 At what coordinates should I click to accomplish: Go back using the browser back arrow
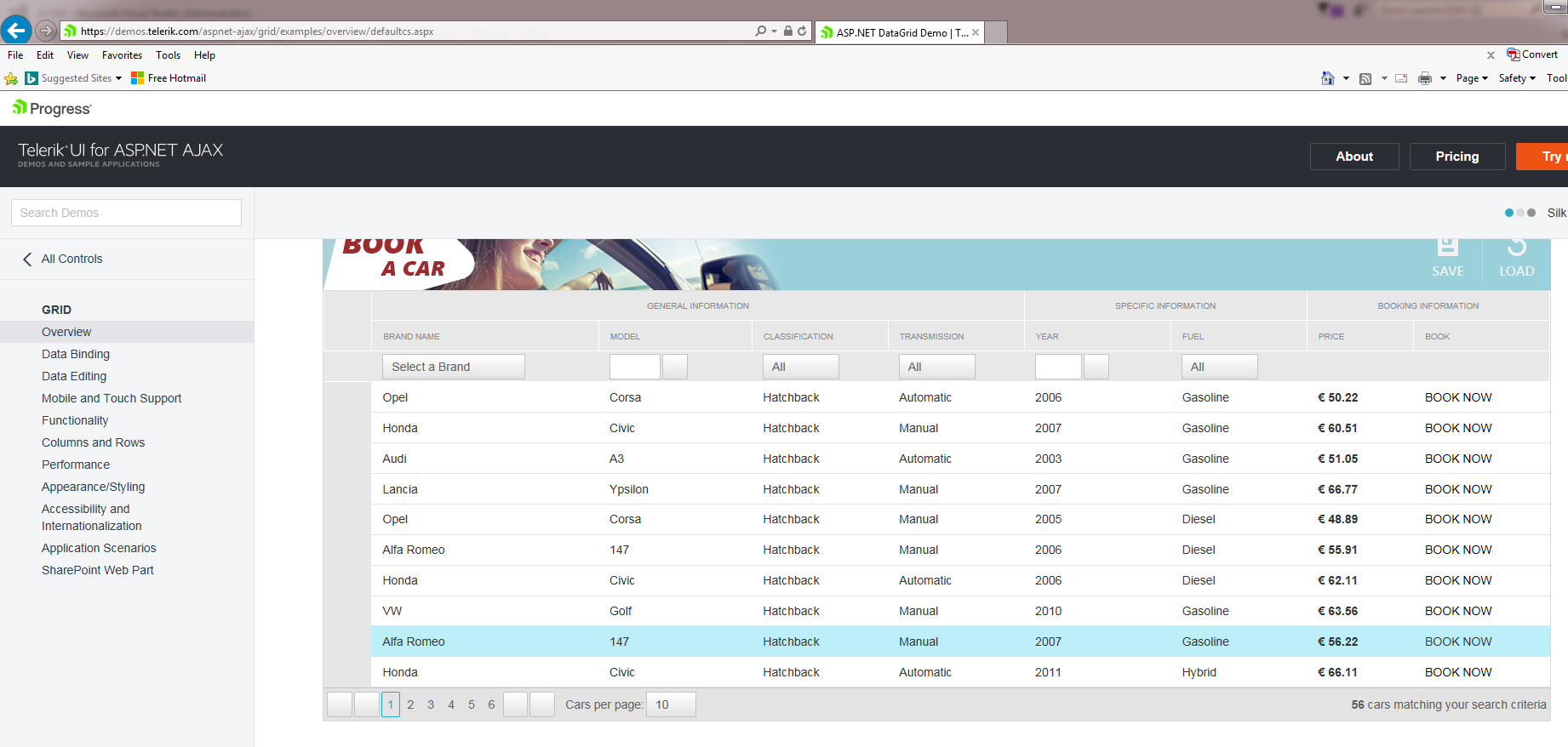(16, 31)
